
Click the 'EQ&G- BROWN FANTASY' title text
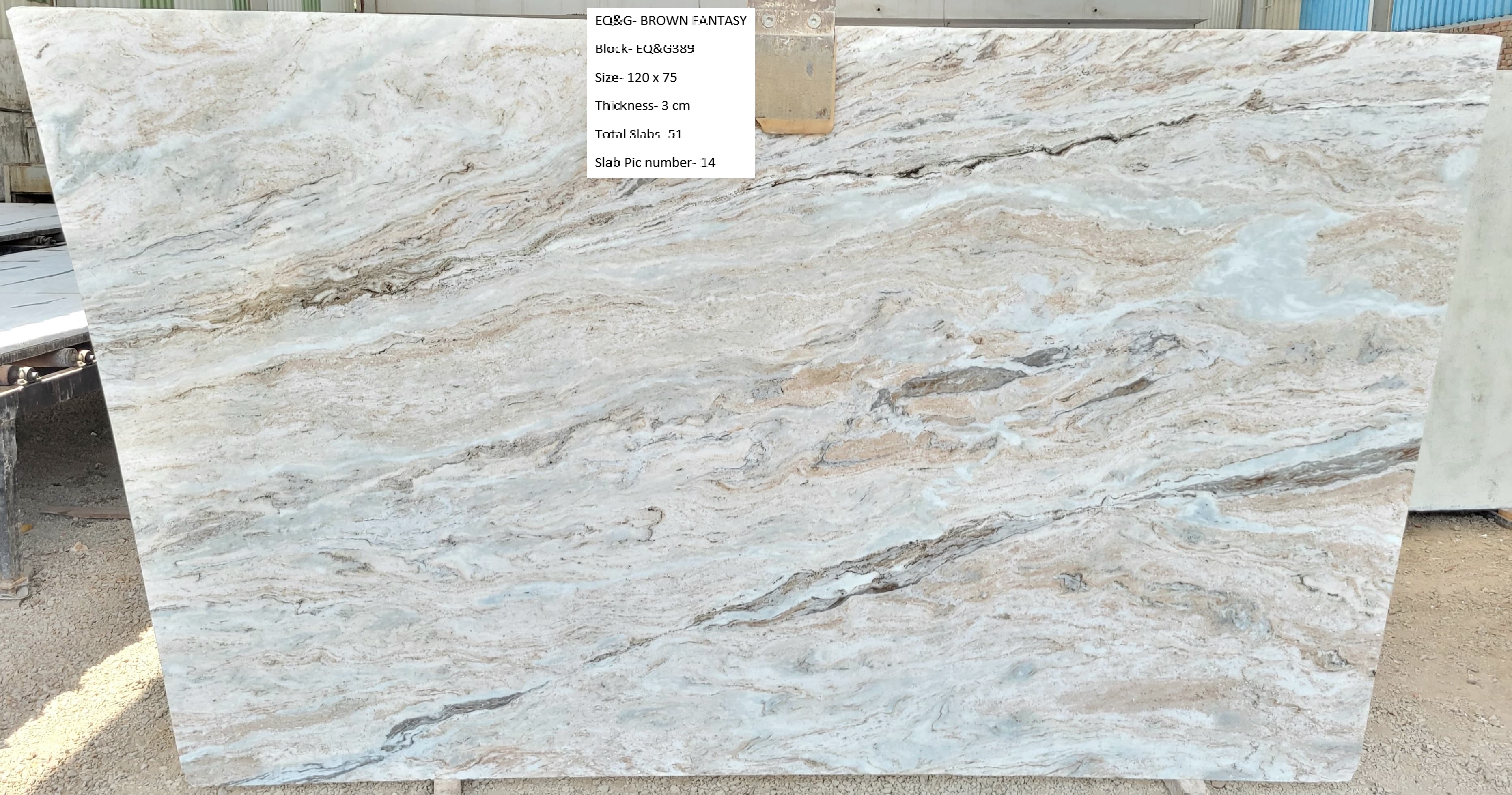670,21
